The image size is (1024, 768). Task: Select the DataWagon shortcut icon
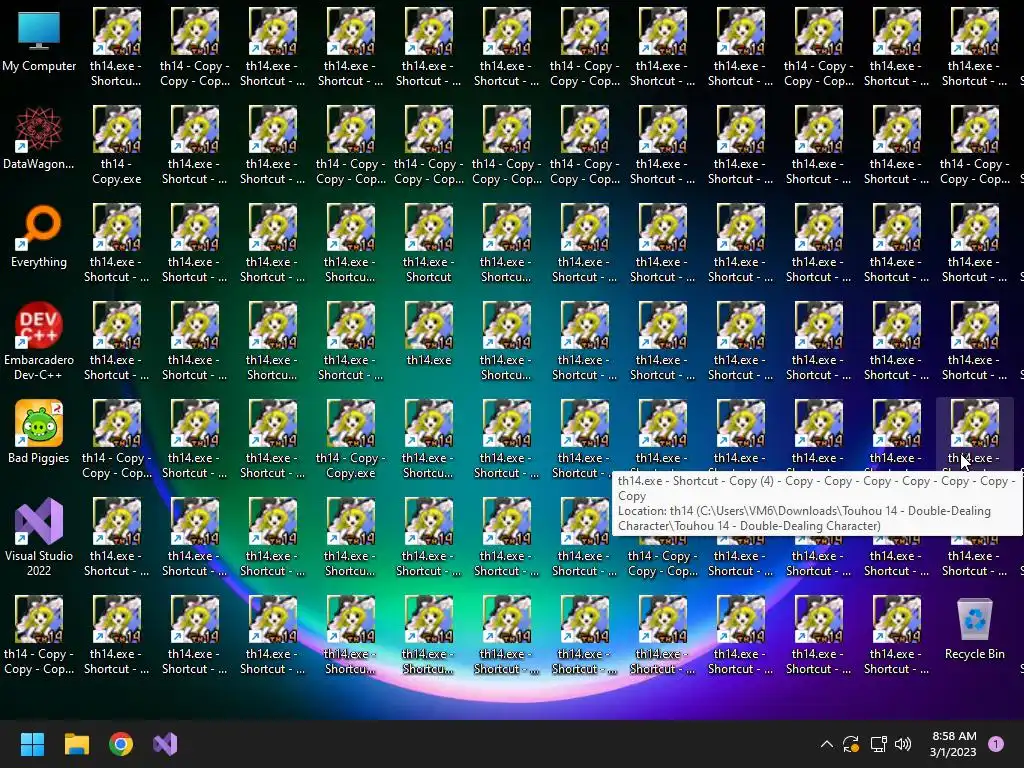(39, 139)
